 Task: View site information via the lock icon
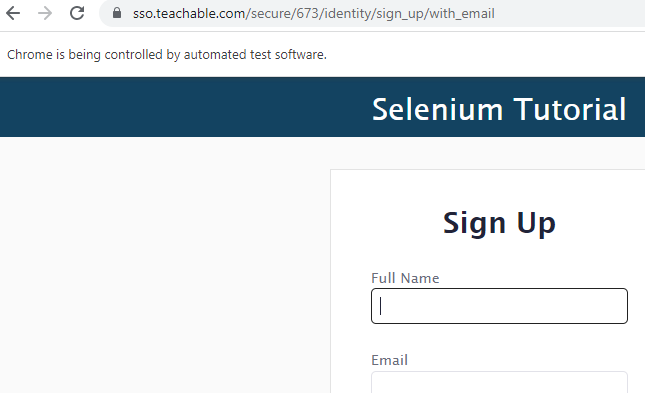[x=117, y=13]
